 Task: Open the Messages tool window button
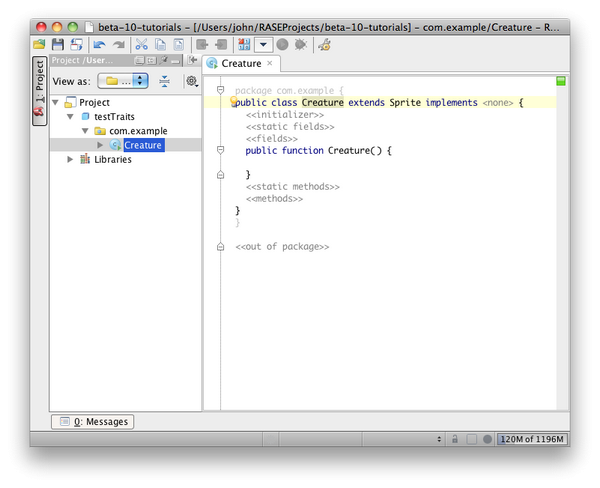point(92,422)
